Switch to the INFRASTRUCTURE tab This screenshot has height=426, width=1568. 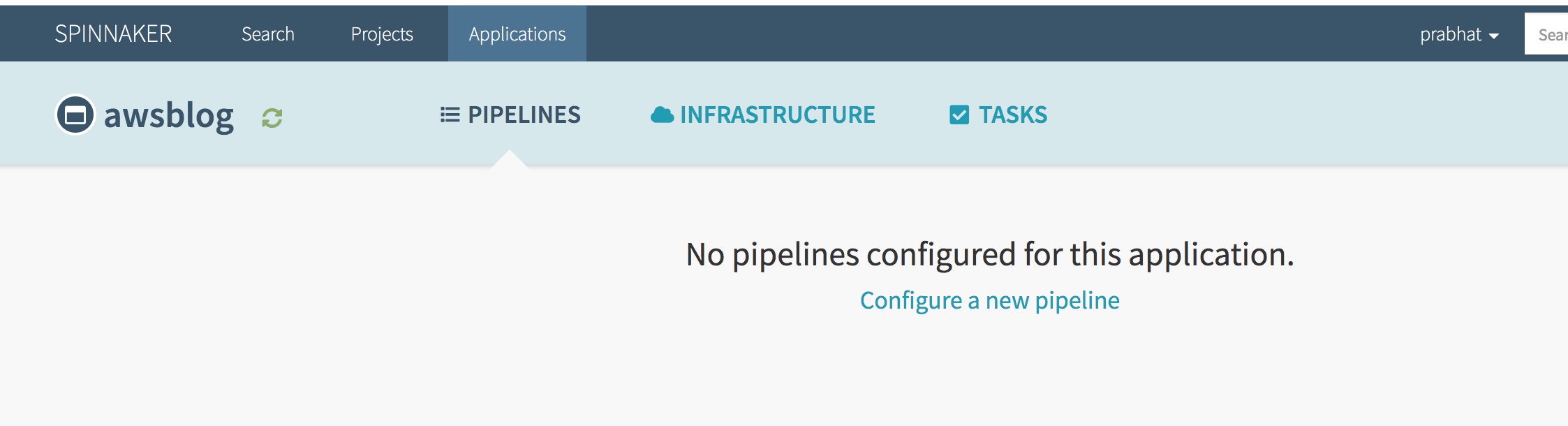762,115
